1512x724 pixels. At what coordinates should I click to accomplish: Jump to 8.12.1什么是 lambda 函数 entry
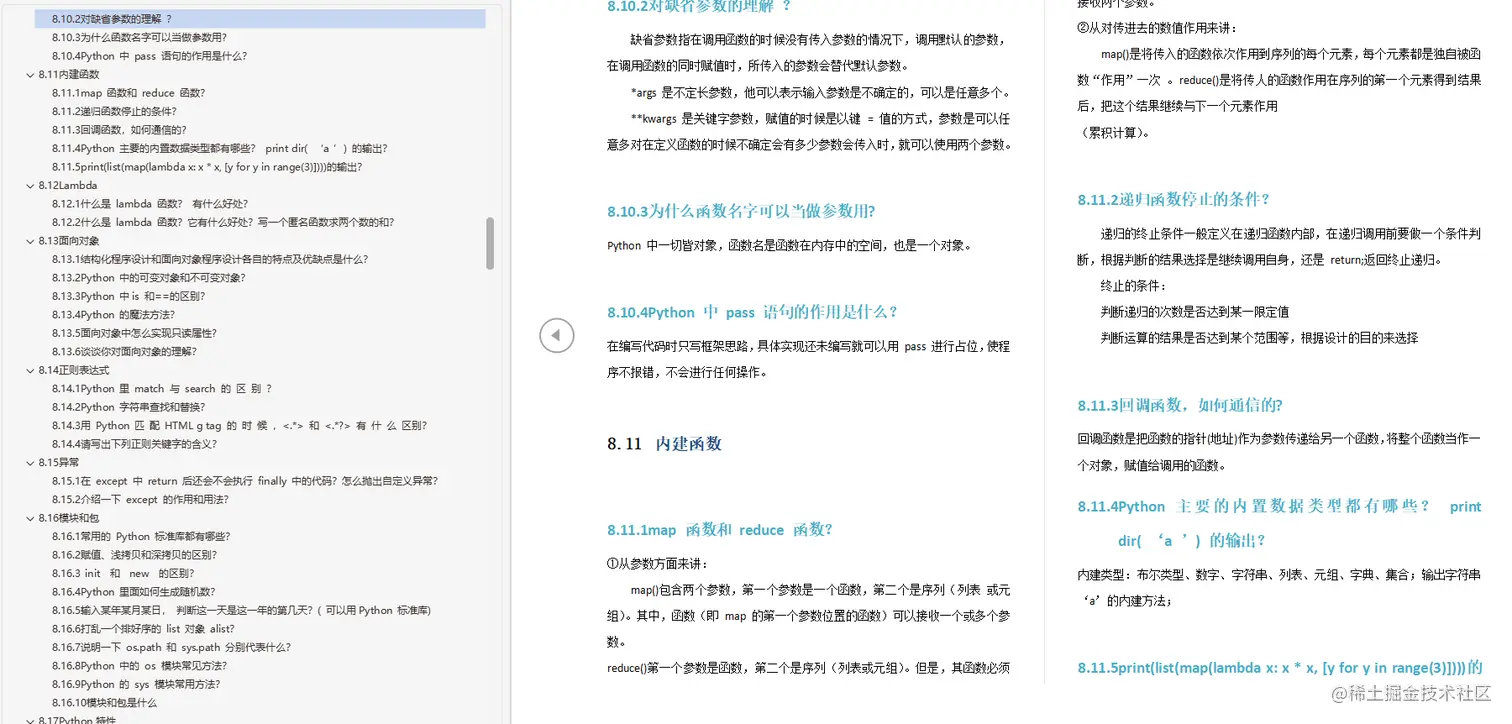(139, 203)
